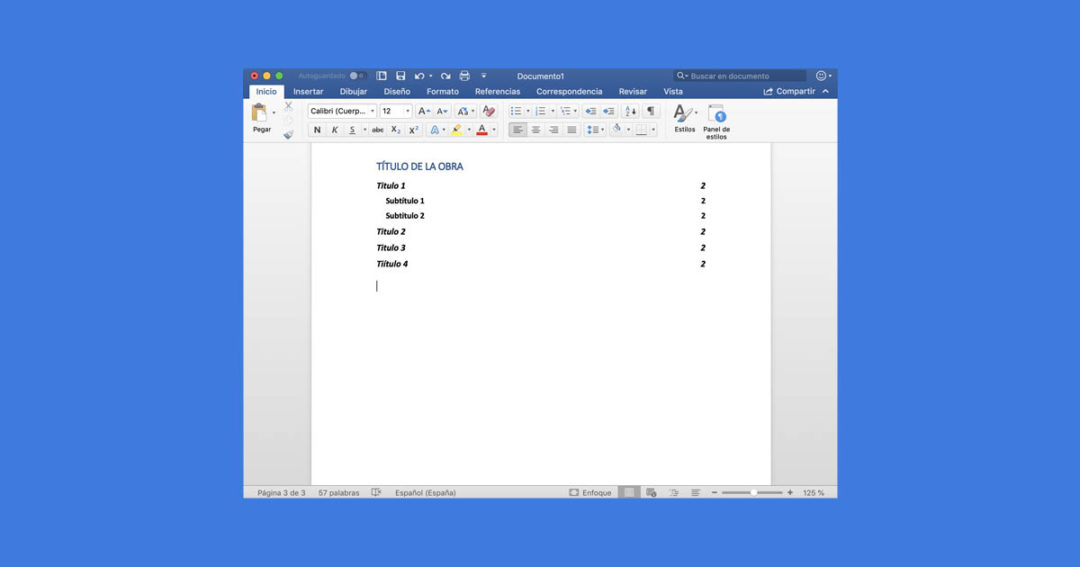Open the Borders dropdown arrow
Screen dimensions: 1080x567
[x=654, y=130]
